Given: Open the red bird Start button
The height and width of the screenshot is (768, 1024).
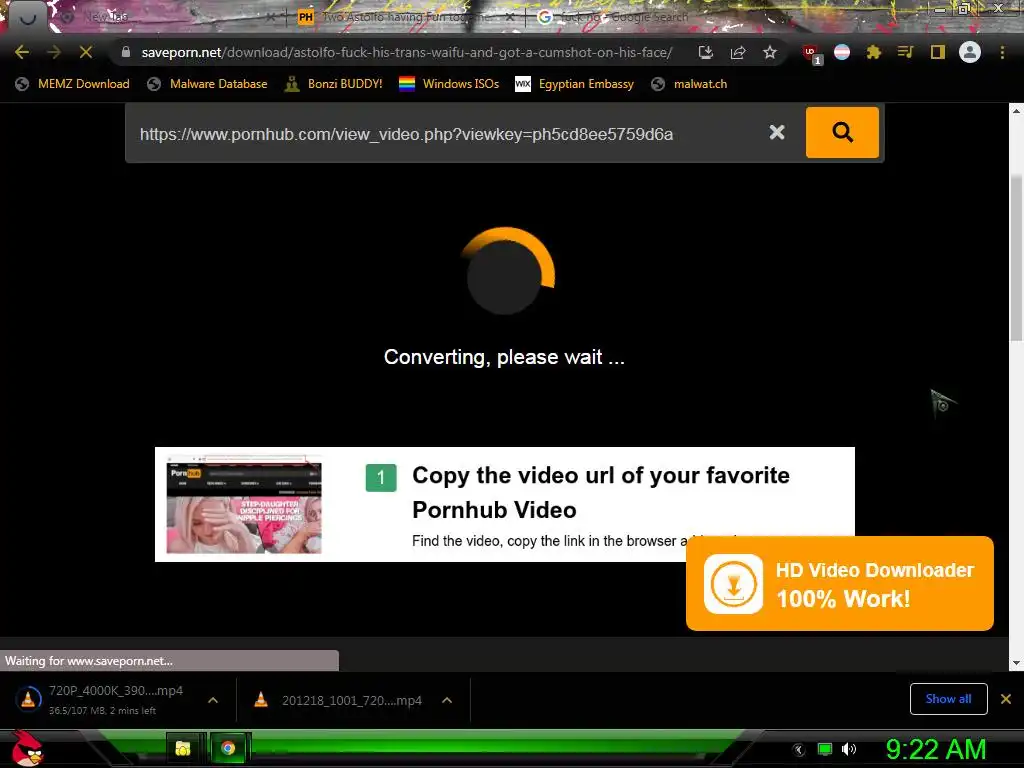Looking at the screenshot, I should (x=27, y=748).
